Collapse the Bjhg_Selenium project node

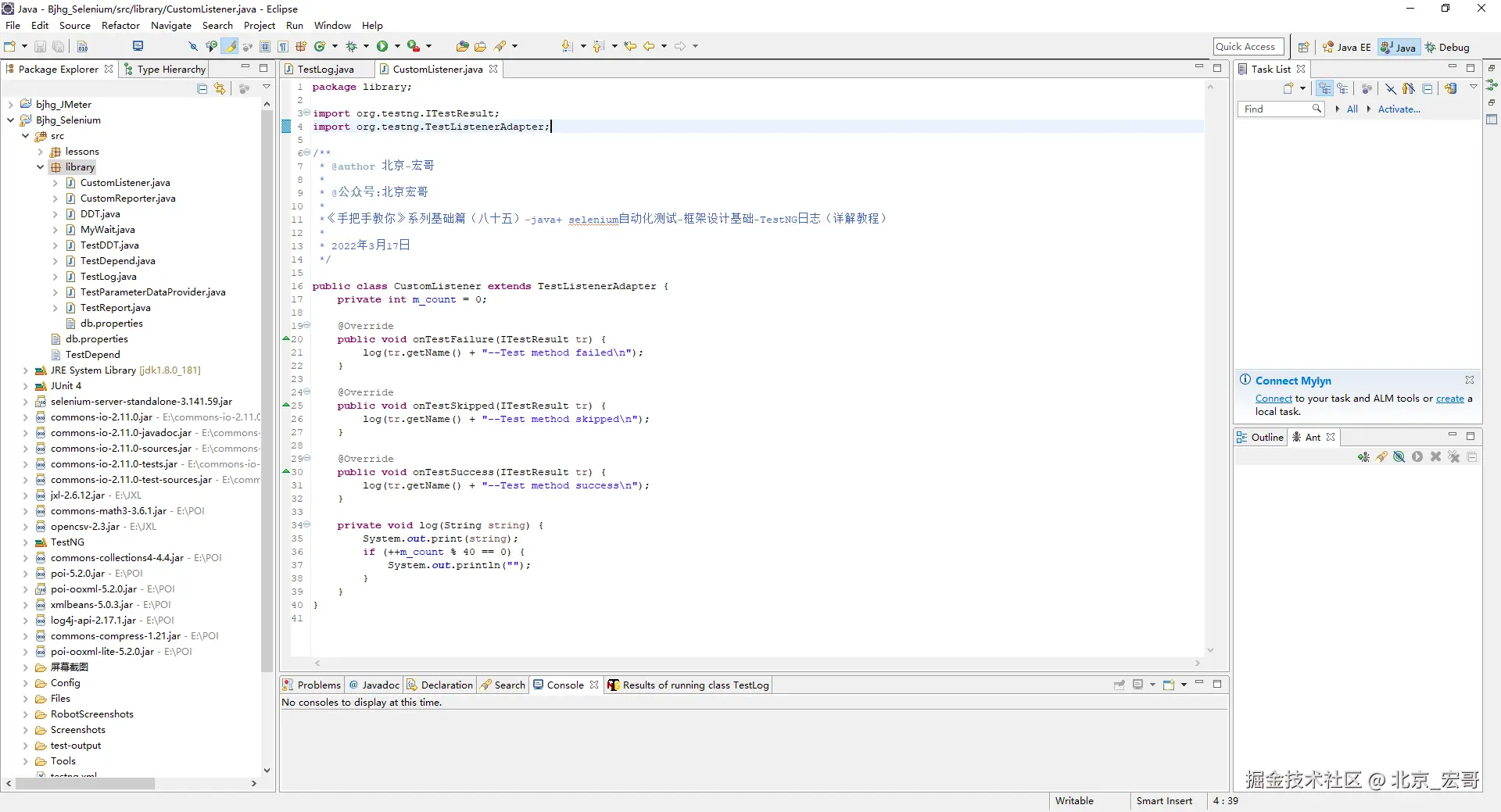(10, 120)
